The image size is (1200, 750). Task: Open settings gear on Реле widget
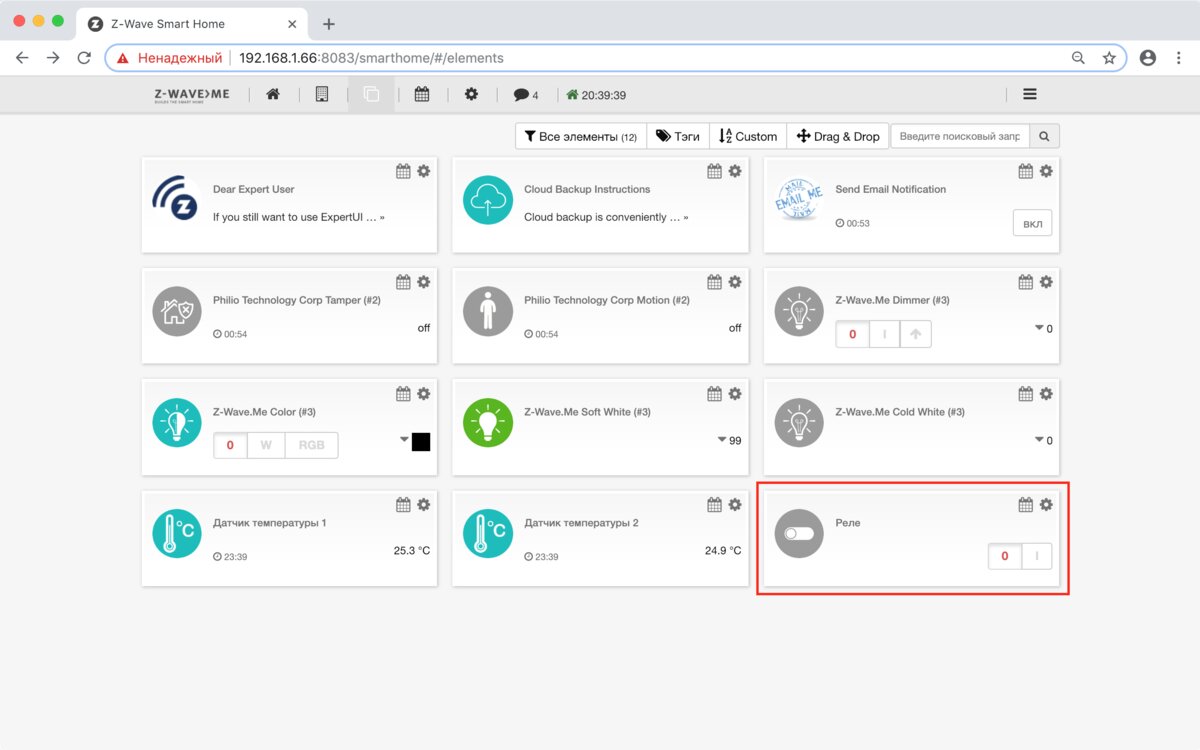pos(1046,505)
